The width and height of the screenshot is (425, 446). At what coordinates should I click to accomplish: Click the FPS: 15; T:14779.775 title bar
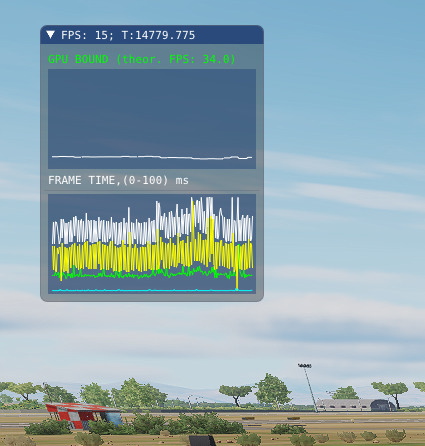pyautogui.click(x=152, y=35)
